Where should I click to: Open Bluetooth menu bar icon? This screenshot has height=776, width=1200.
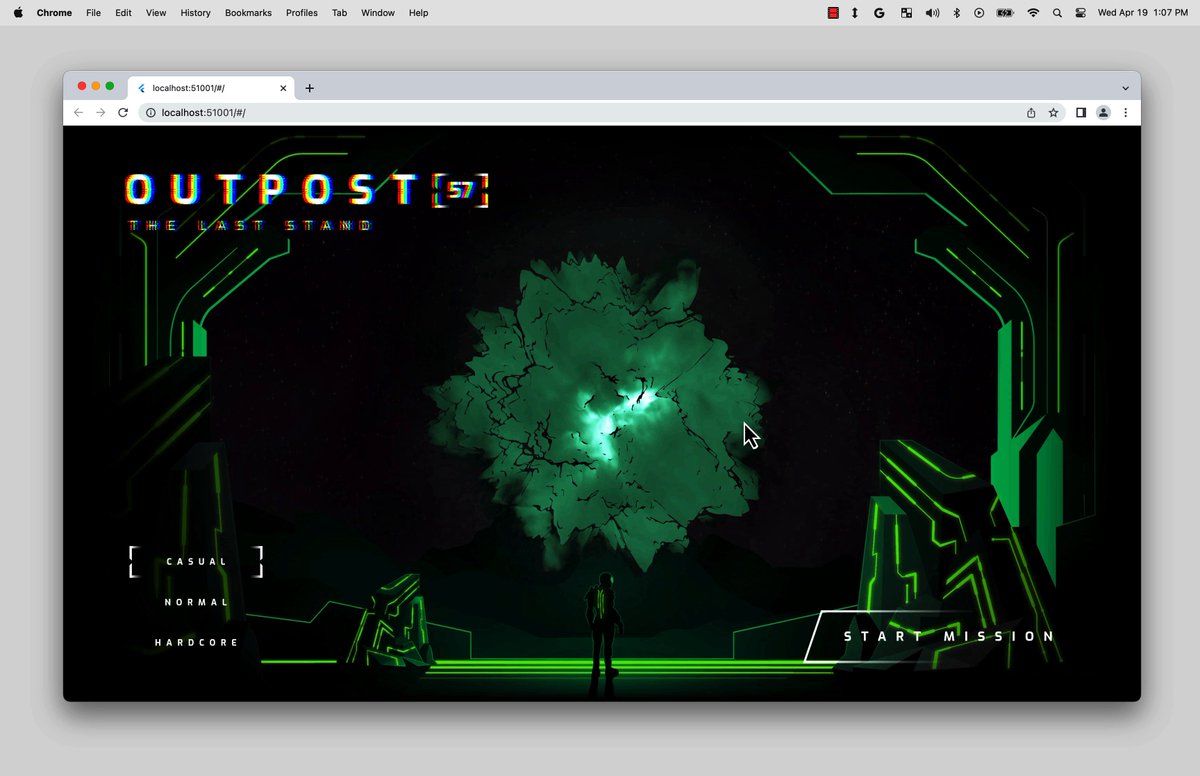(956, 13)
